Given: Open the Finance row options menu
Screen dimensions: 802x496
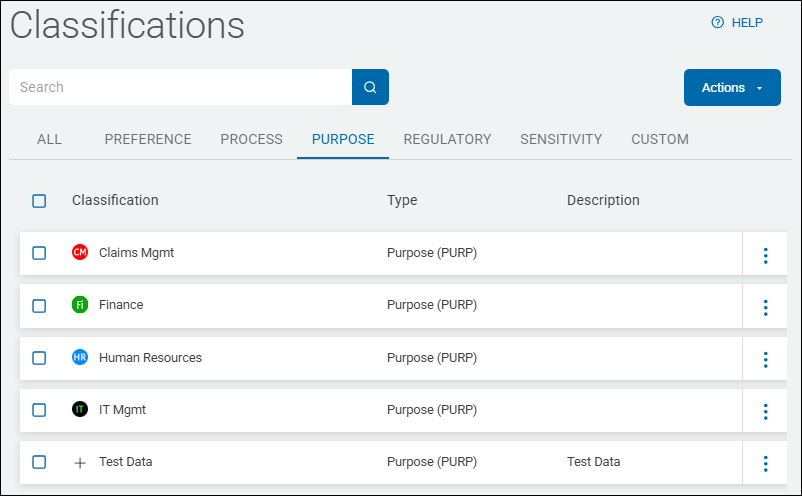Looking at the screenshot, I should (x=765, y=307).
